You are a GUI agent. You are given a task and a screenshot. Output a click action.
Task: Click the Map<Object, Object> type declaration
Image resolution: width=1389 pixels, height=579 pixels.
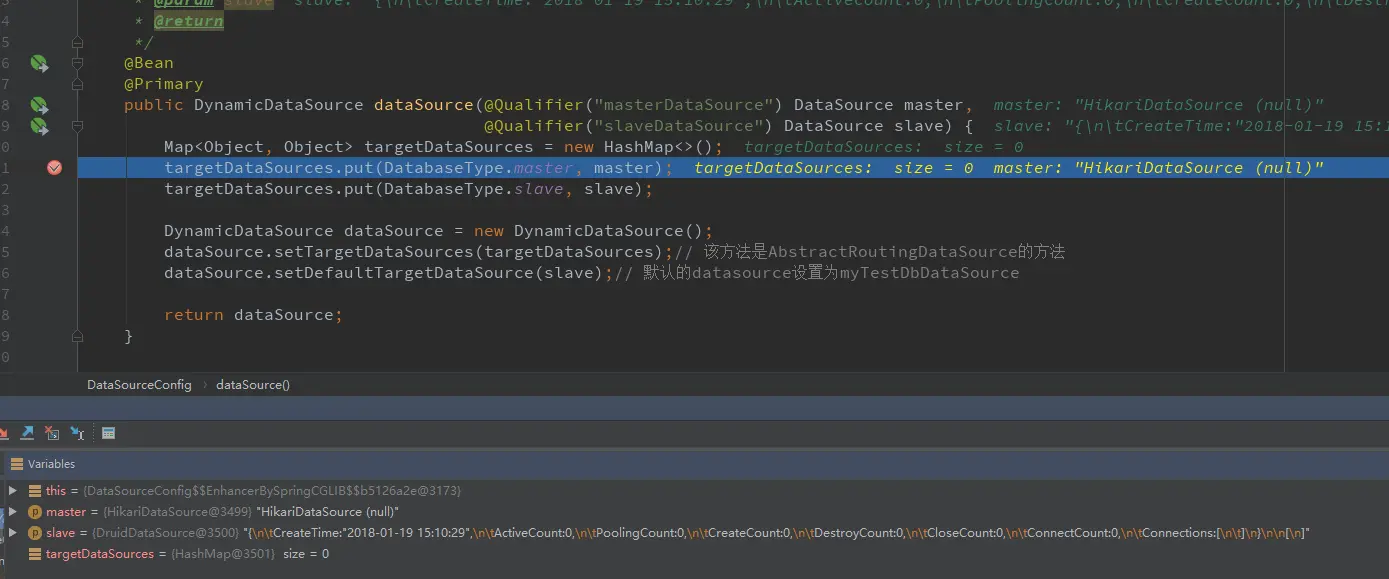pos(258,147)
